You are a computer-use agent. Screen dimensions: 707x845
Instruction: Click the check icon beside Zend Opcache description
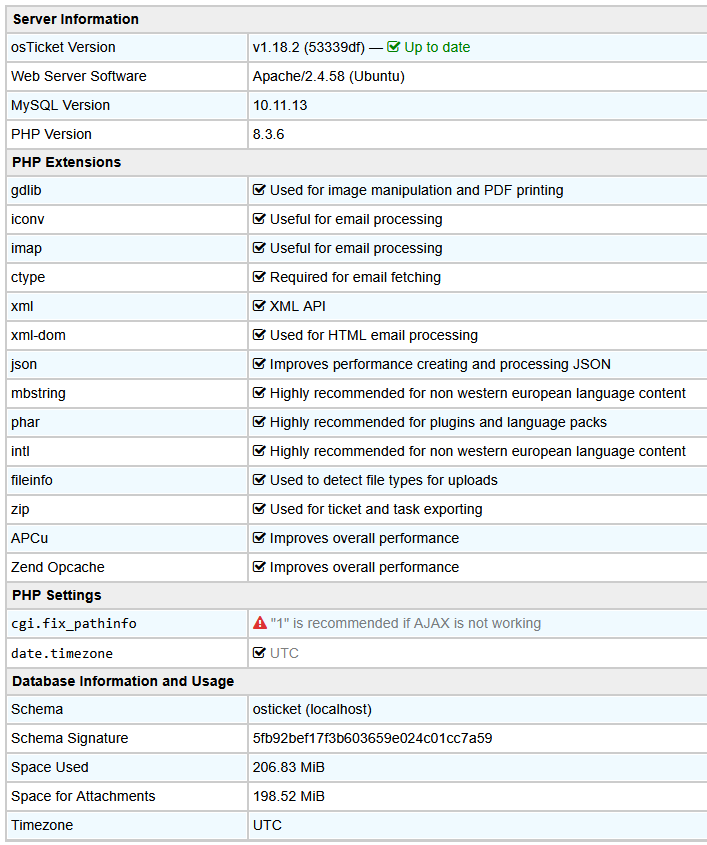pyautogui.click(x=260, y=567)
